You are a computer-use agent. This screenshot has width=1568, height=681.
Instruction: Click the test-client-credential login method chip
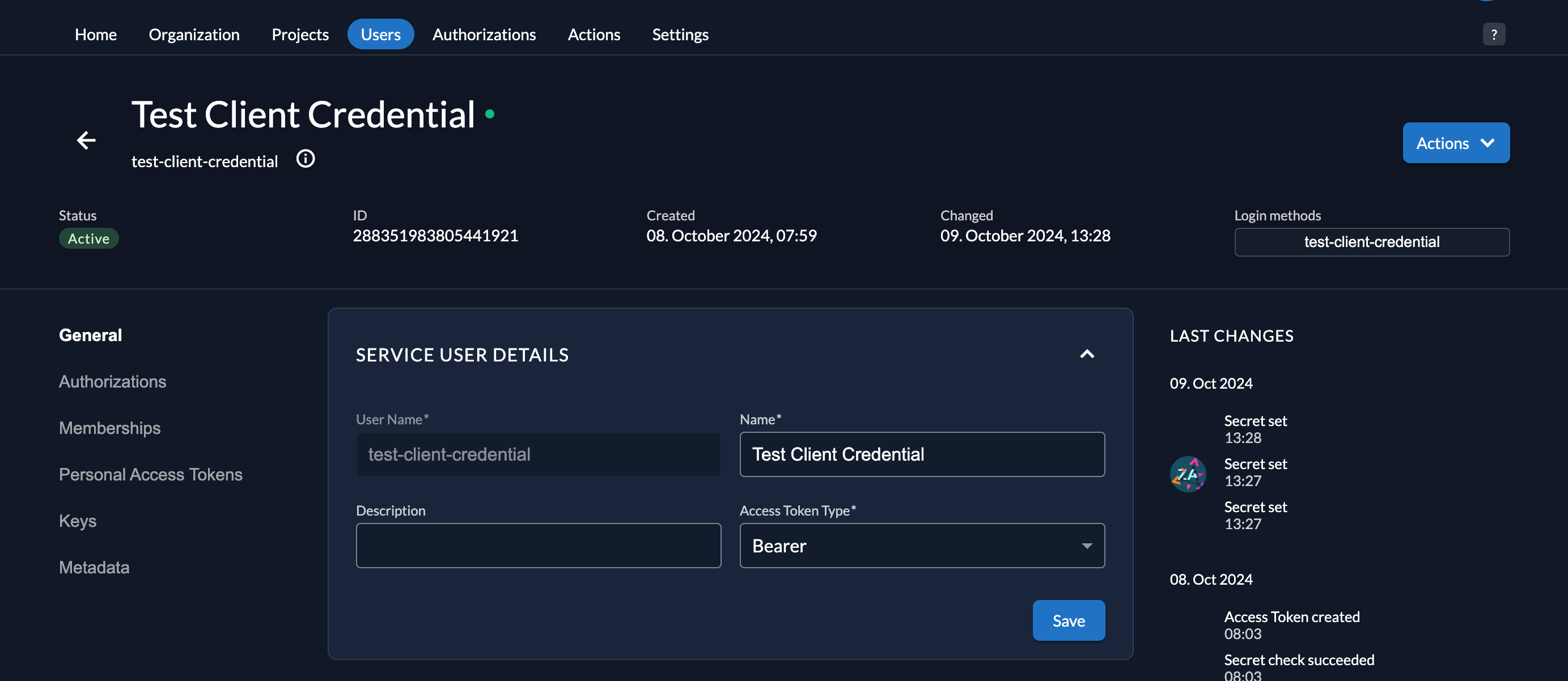coord(1371,242)
